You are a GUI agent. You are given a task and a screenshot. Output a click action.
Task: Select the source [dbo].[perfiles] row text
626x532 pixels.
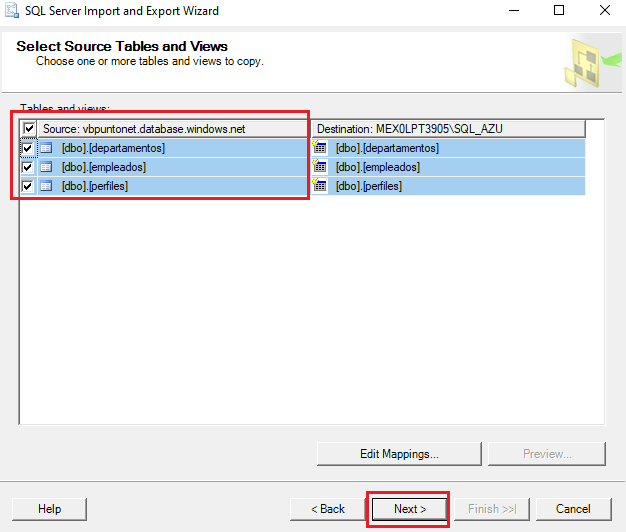point(95,186)
